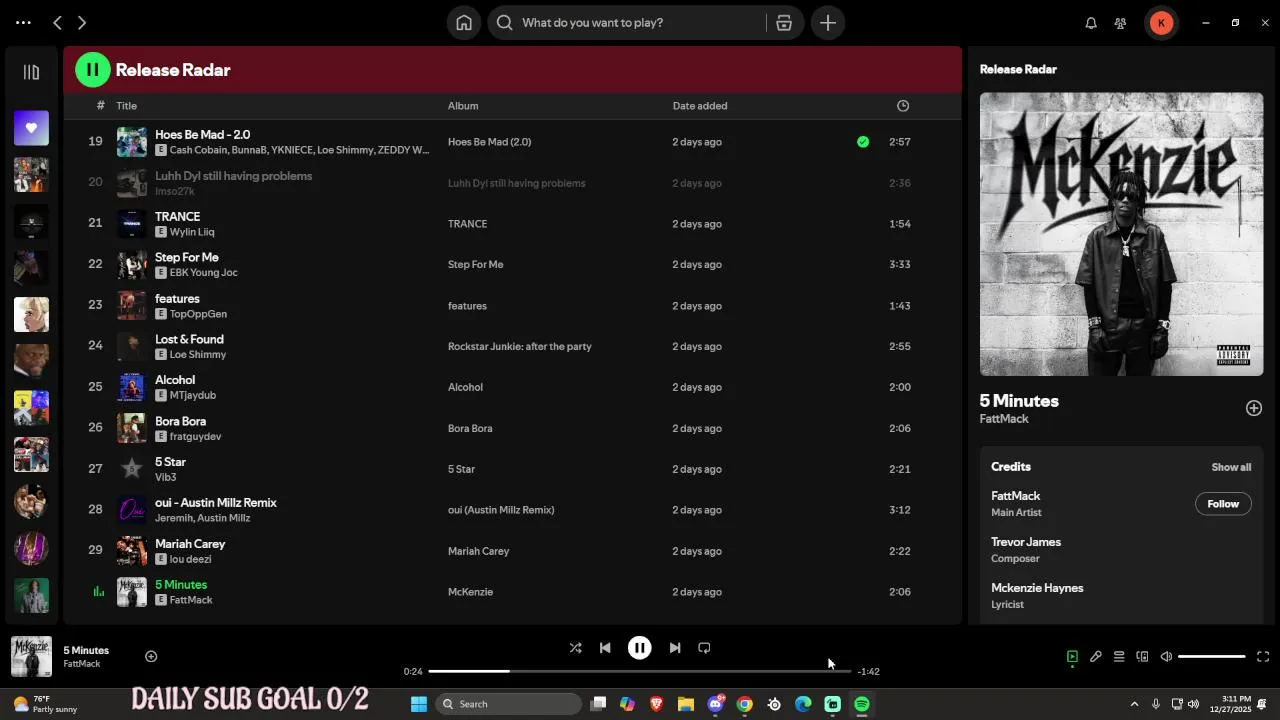Show hidden system tray icons
This screenshot has width=1280, height=720.
point(1134,704)
